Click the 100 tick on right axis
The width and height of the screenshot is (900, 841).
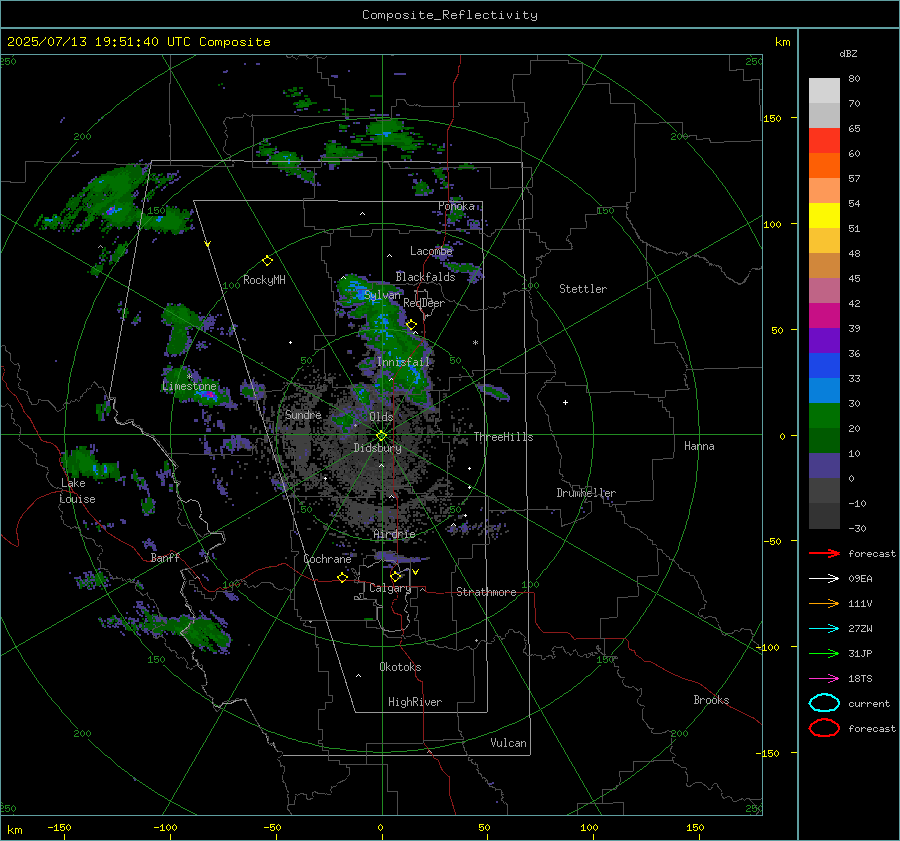pos(772,224)
